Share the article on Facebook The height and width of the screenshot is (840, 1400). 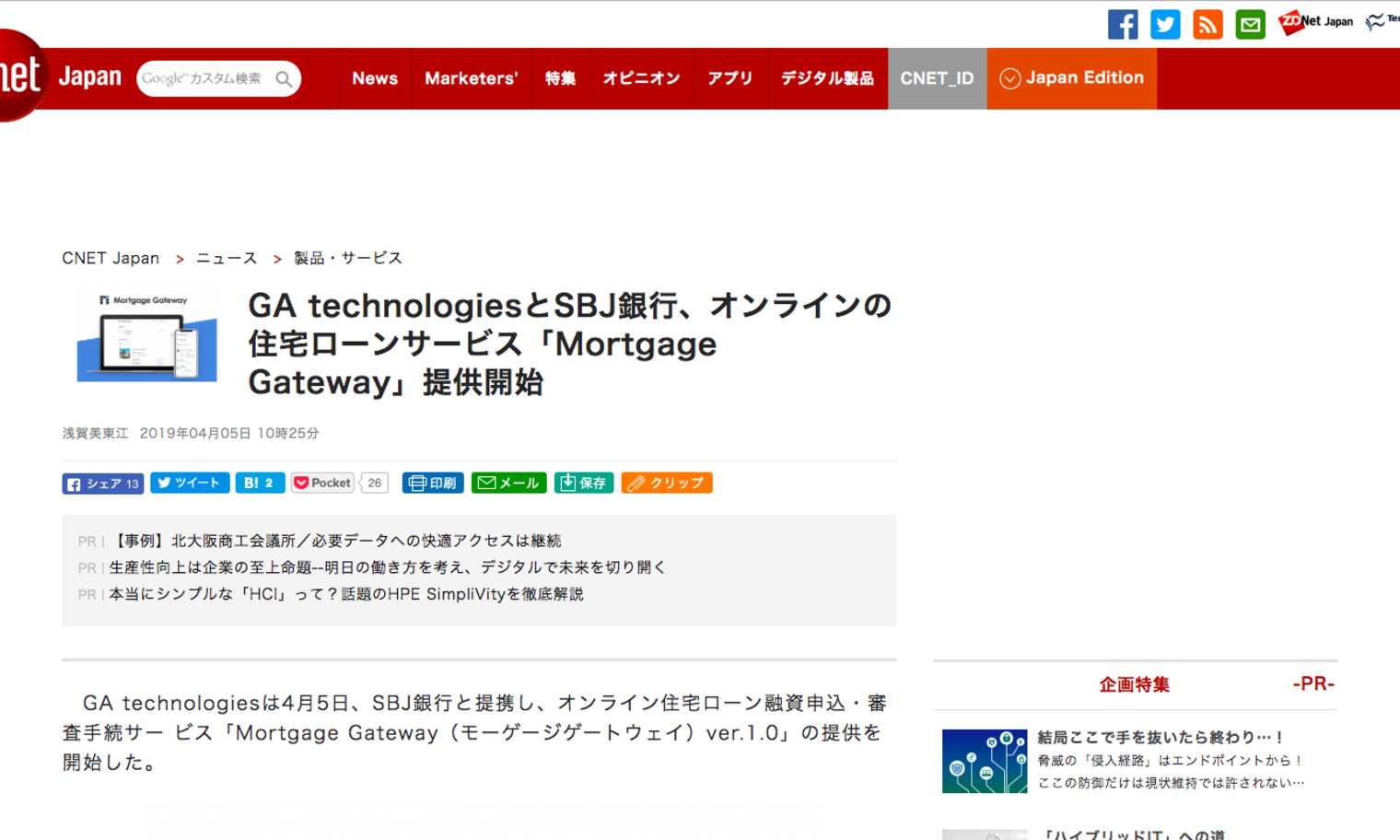[x=102, y=483]
